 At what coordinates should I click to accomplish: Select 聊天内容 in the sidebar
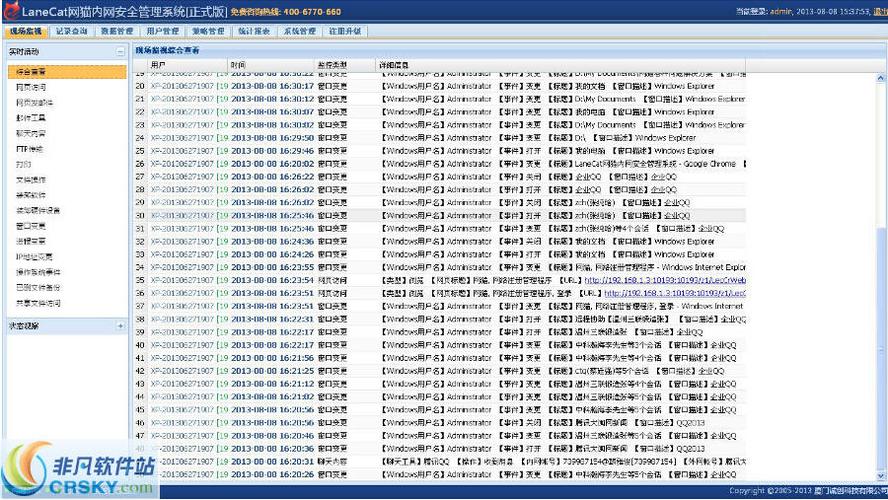pos(31,134)
